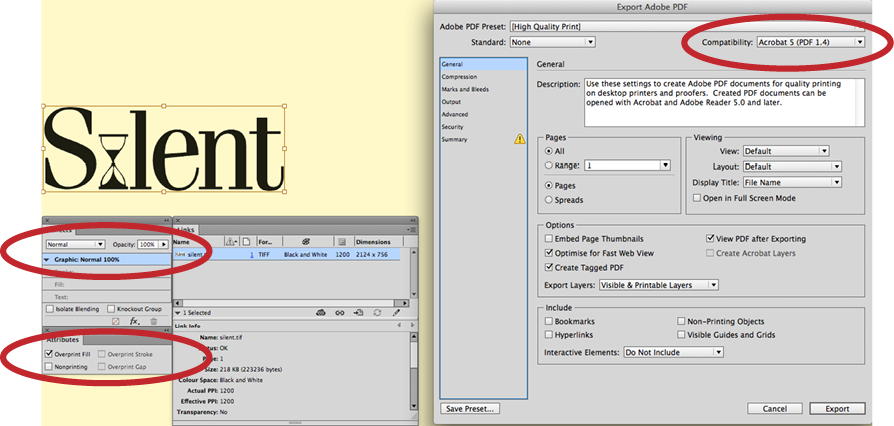Click the Relink from CC Libraries cloud icon

tap(320, 313)
